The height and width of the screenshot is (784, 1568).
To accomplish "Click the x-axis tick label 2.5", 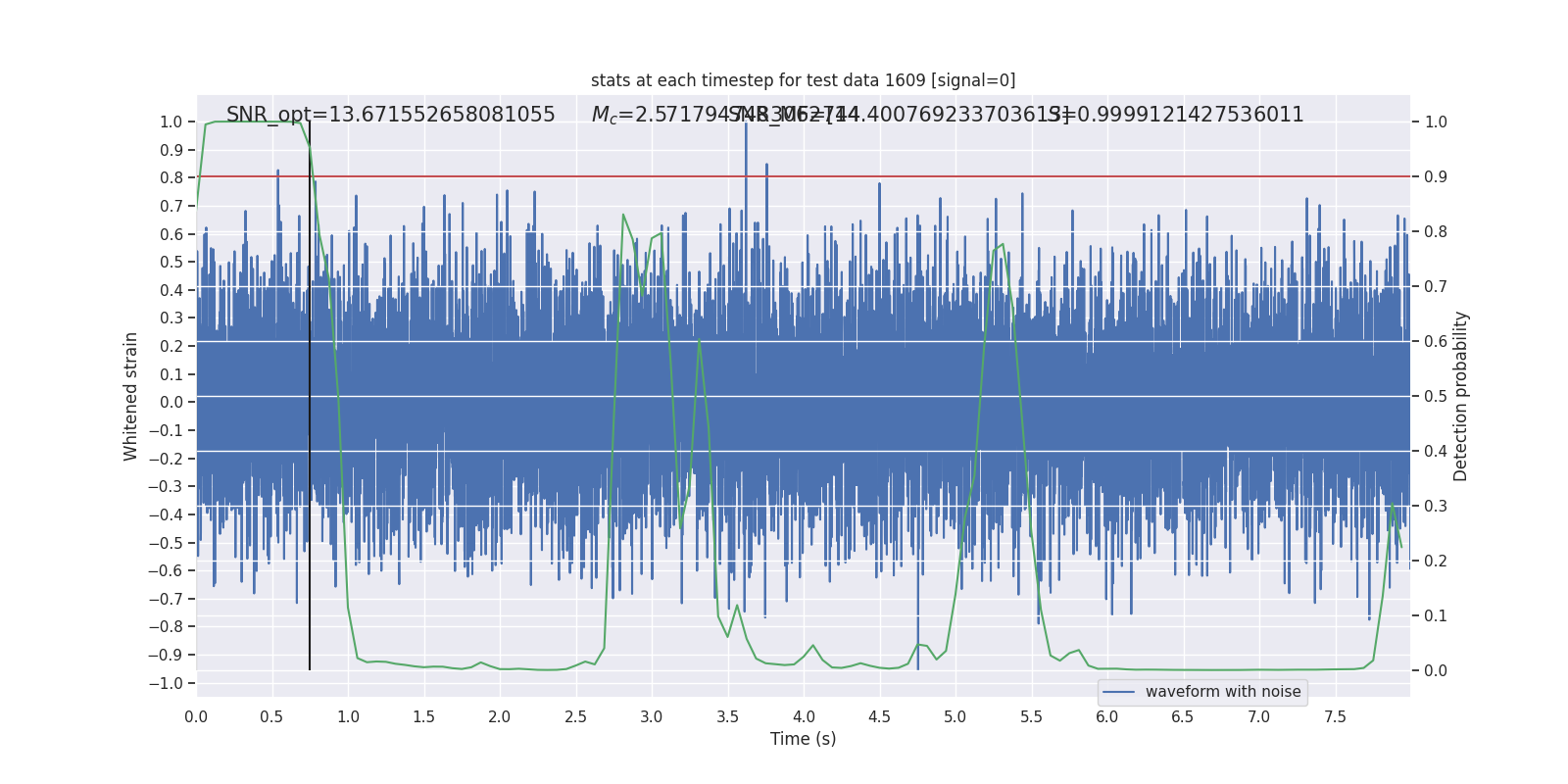I will [575, 717].
